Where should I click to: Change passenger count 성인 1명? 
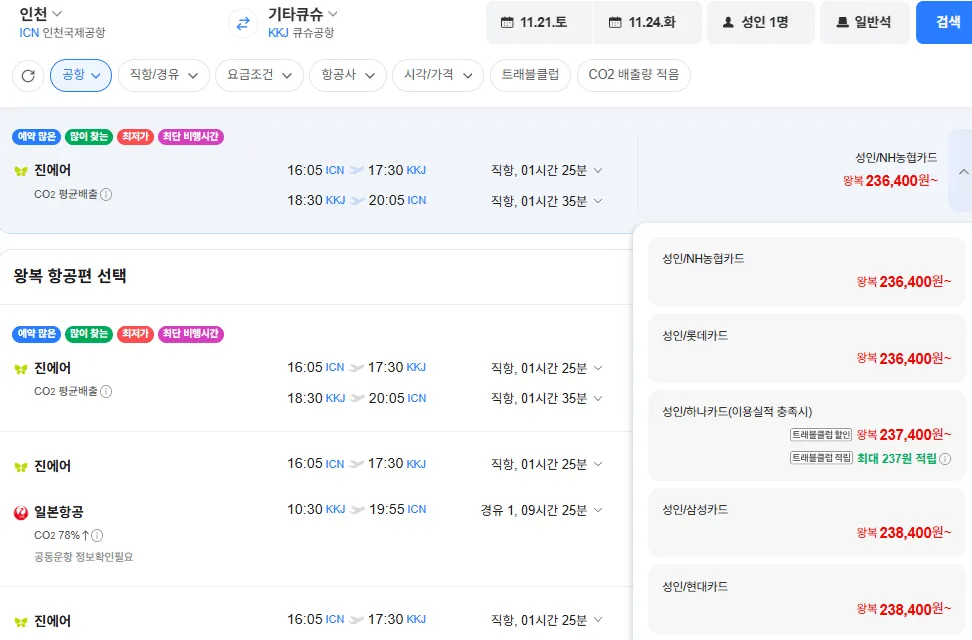[x=761, y=22]
